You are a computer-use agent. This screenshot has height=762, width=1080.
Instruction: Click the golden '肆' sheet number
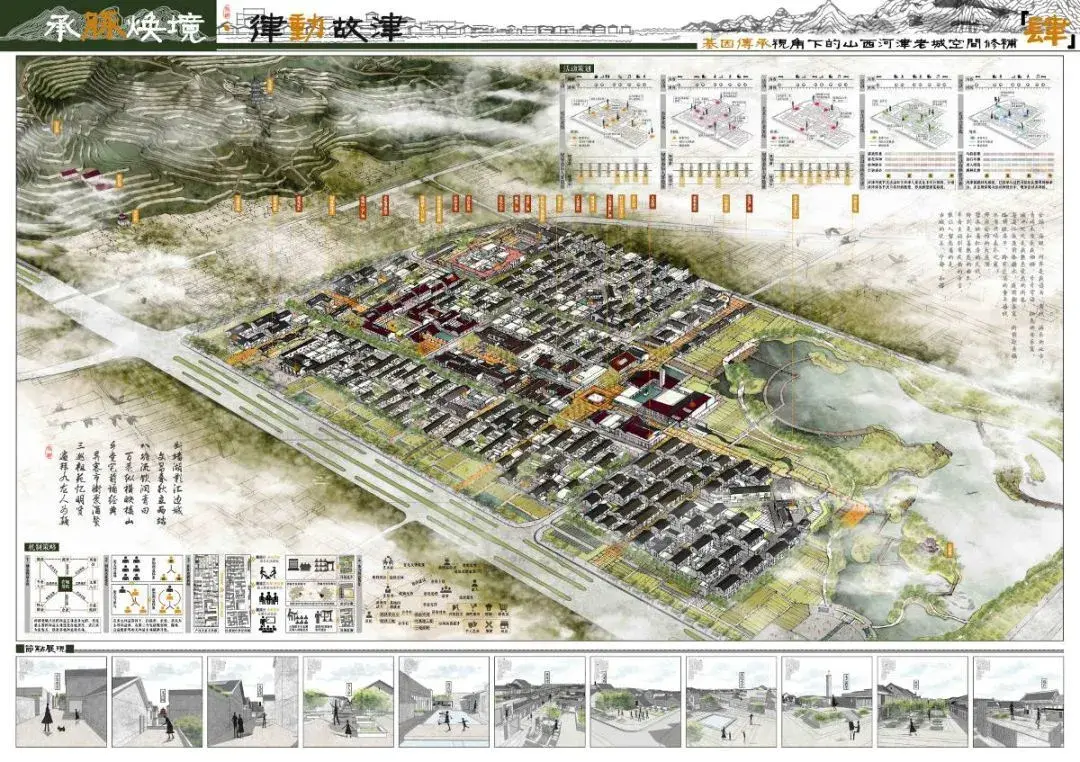[x=1046, y=32]
